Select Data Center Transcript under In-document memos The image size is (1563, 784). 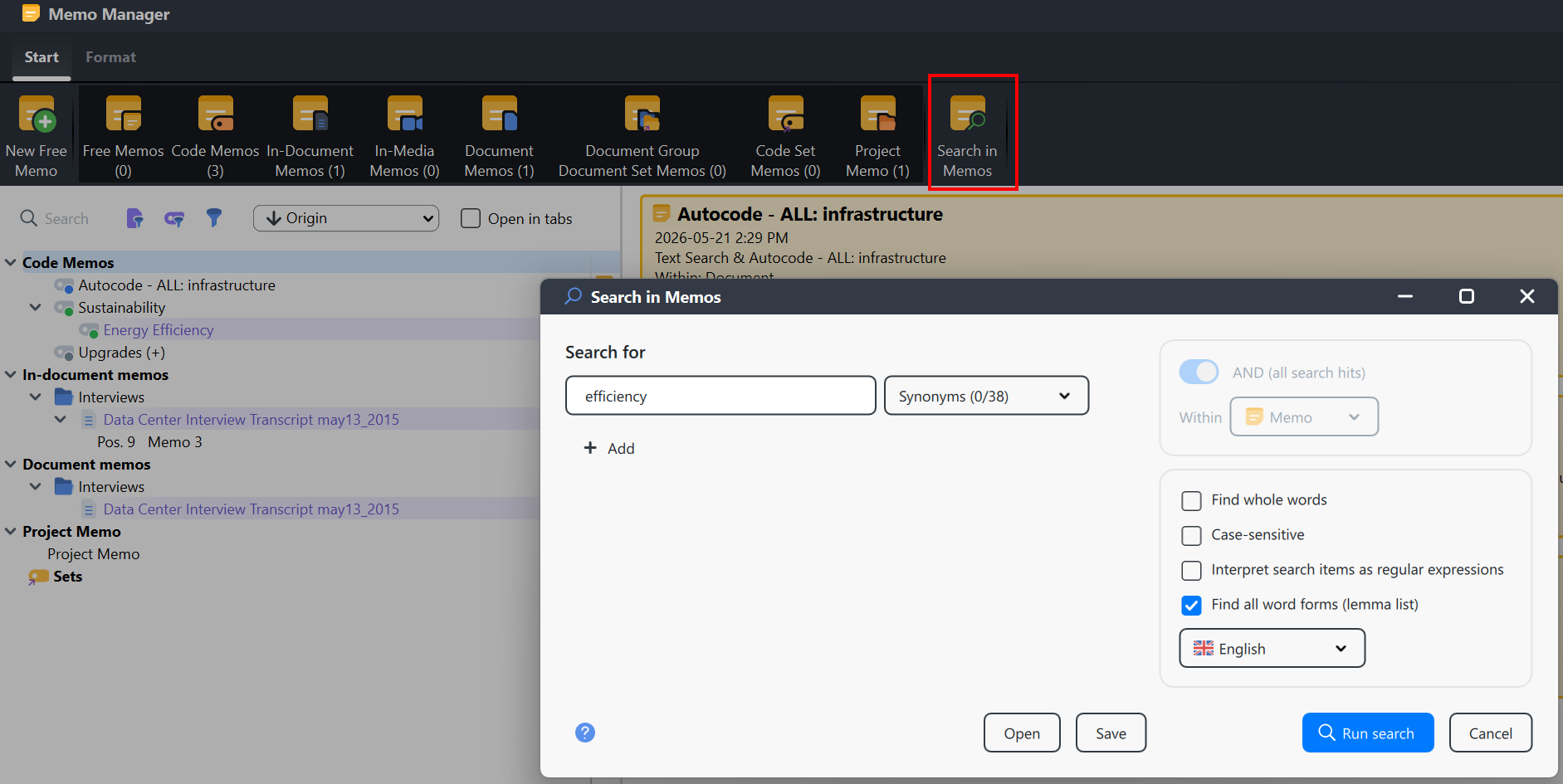pos(251,419)
